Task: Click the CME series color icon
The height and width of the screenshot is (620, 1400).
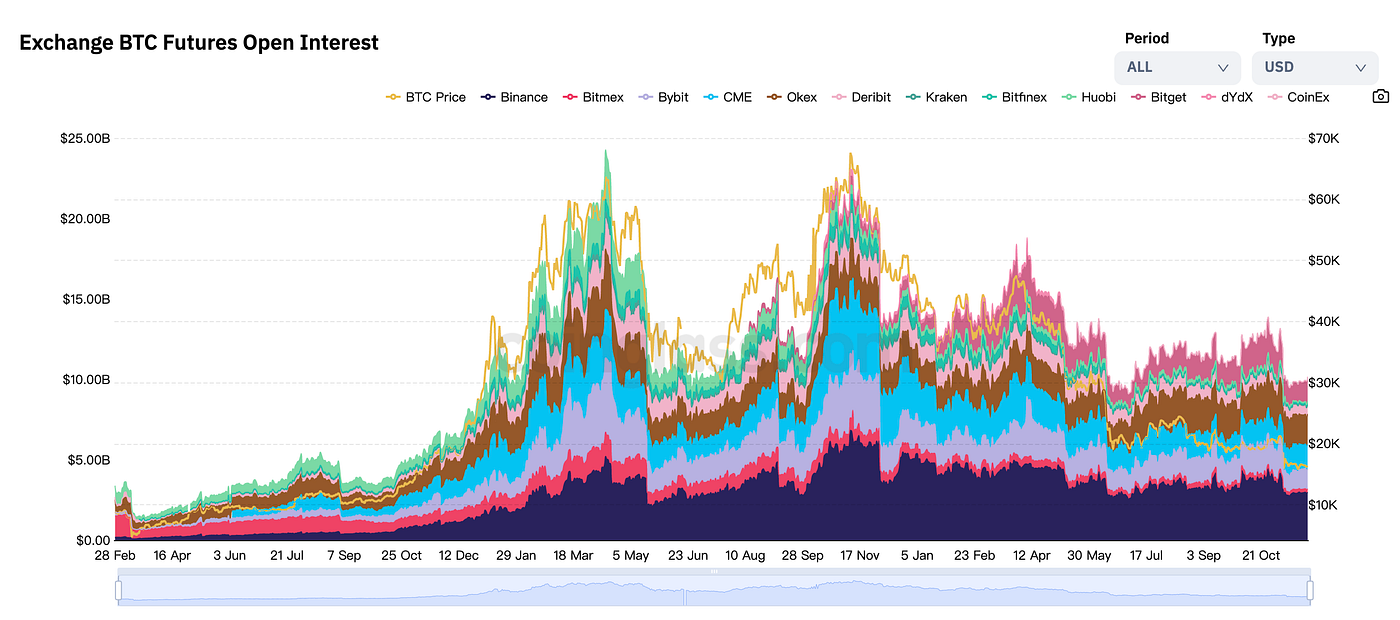Action: point(711,97)
